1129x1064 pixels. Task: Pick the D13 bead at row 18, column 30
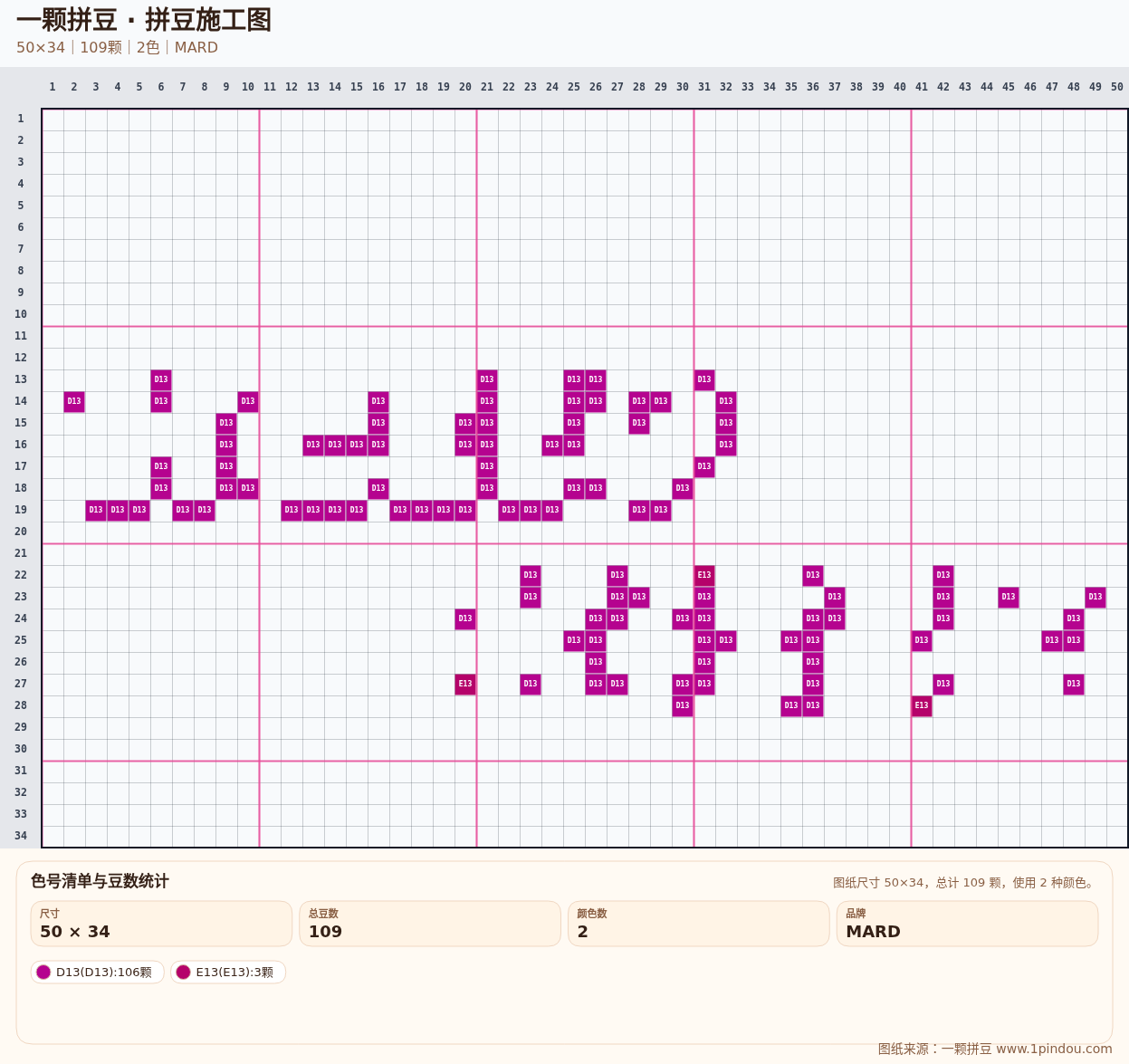[683, 488]
